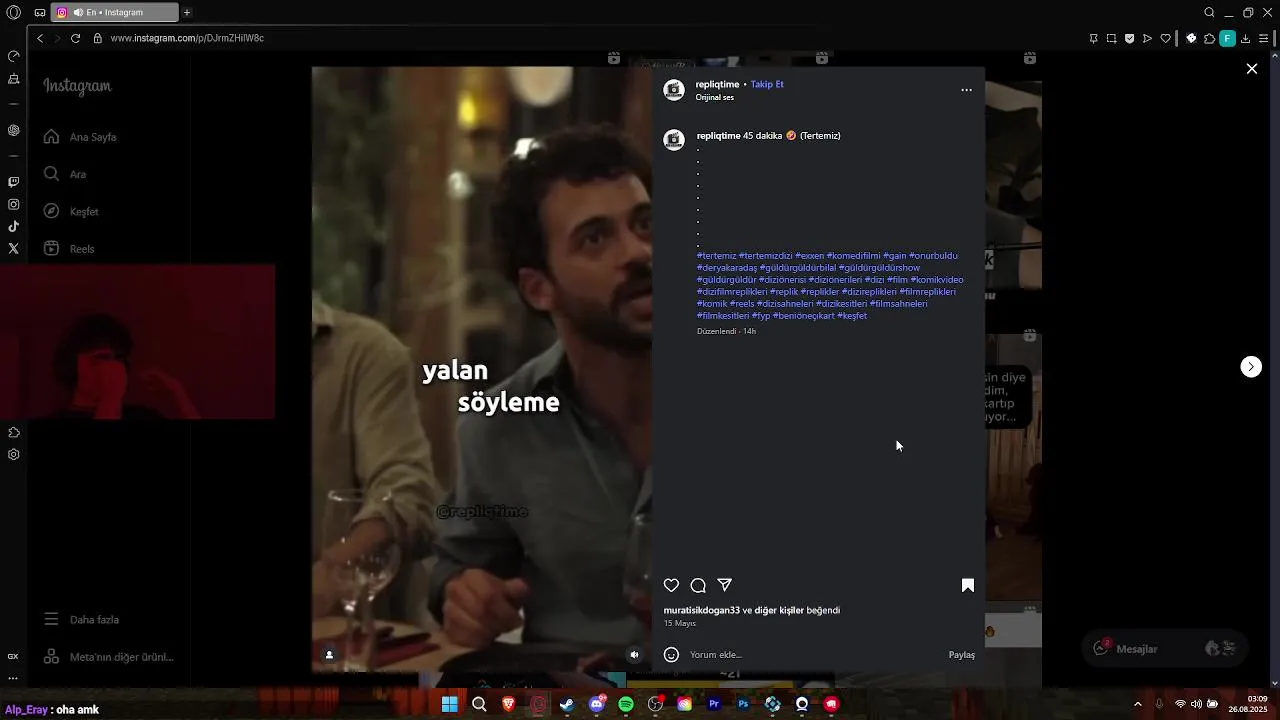Click the Paylaş post button
The image size is (1280, 720).
click(961, 655)
